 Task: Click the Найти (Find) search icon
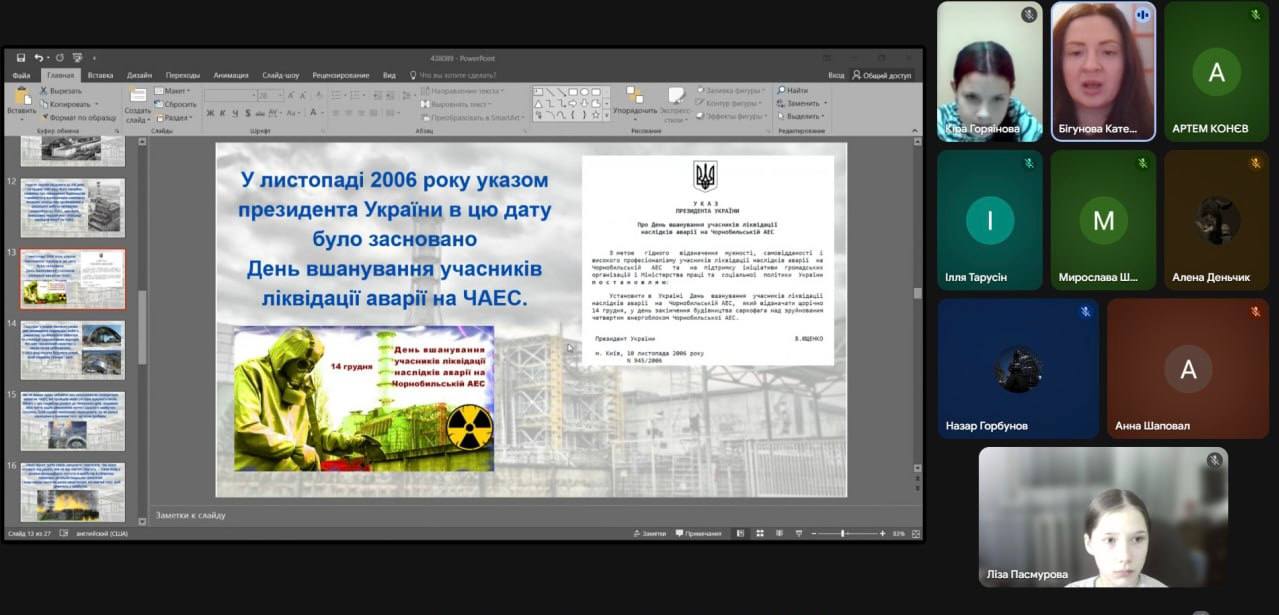[781, 91]
